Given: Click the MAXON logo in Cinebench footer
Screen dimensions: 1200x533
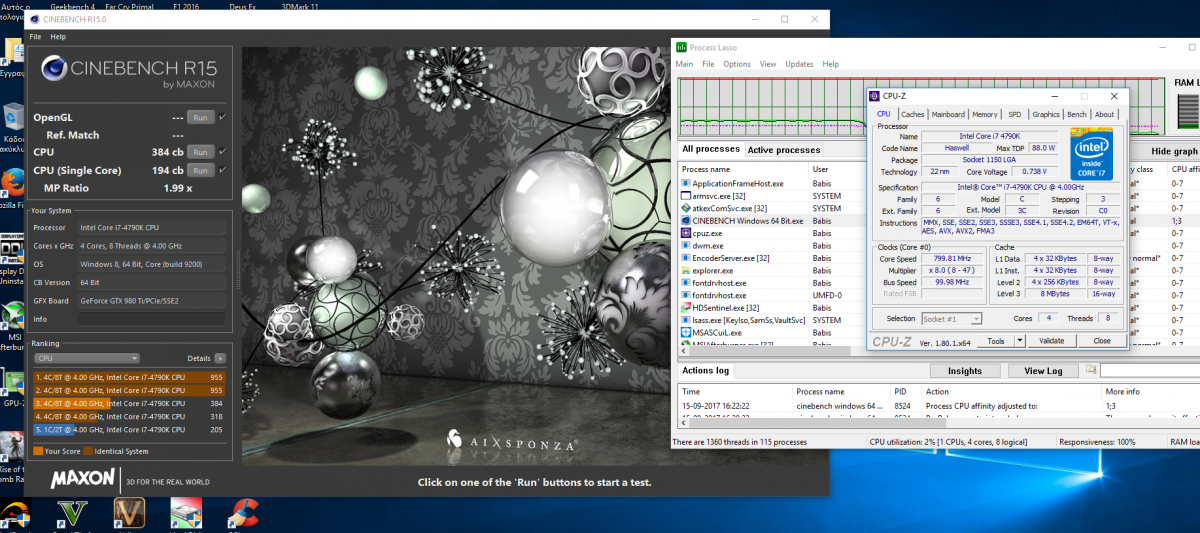Looking at the screenshot, I should pyautogui.click(x=83, y=478).
